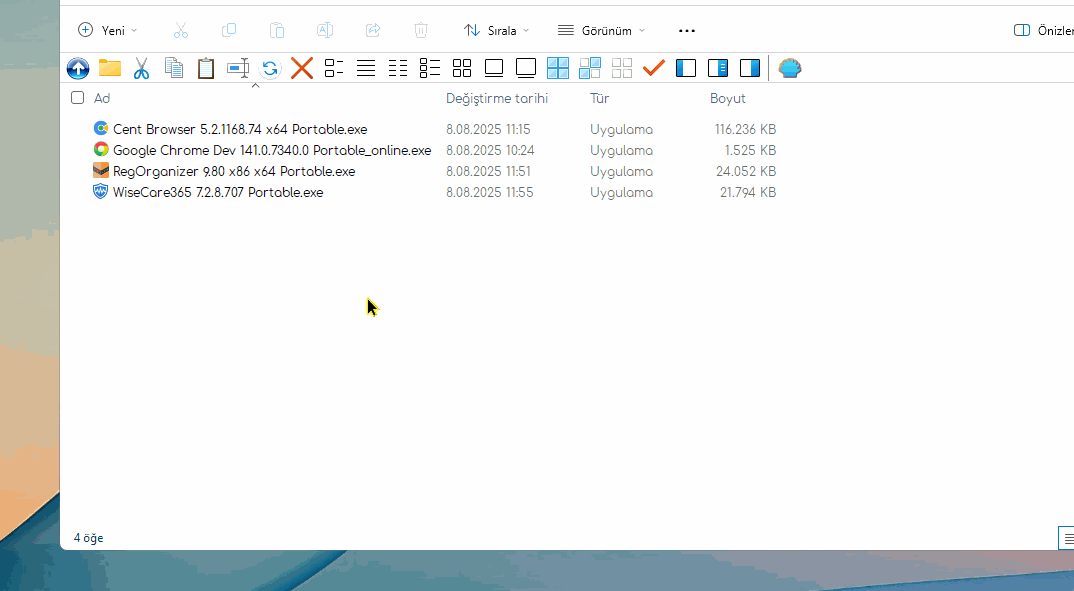Open the three-dots more options menu

687,30
